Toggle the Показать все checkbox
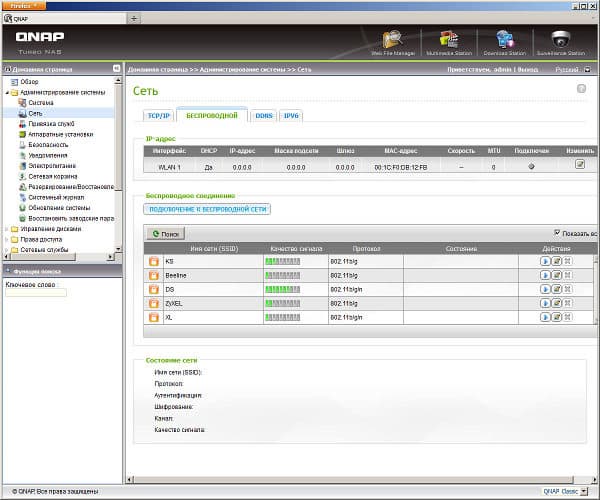The image size is (600, 500). (x=557, y=232)
